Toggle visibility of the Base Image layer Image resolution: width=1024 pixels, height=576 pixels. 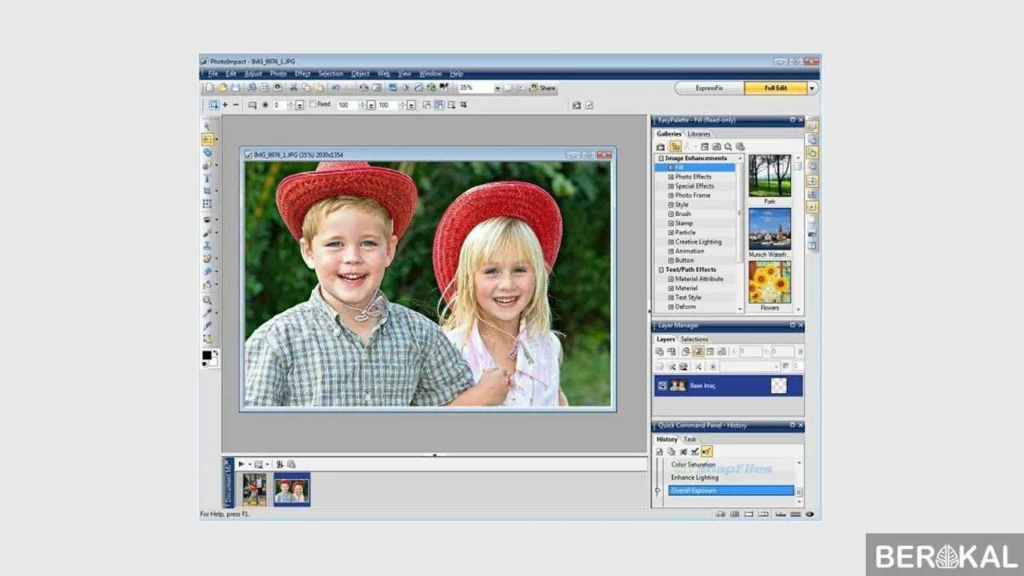(663, 386)
